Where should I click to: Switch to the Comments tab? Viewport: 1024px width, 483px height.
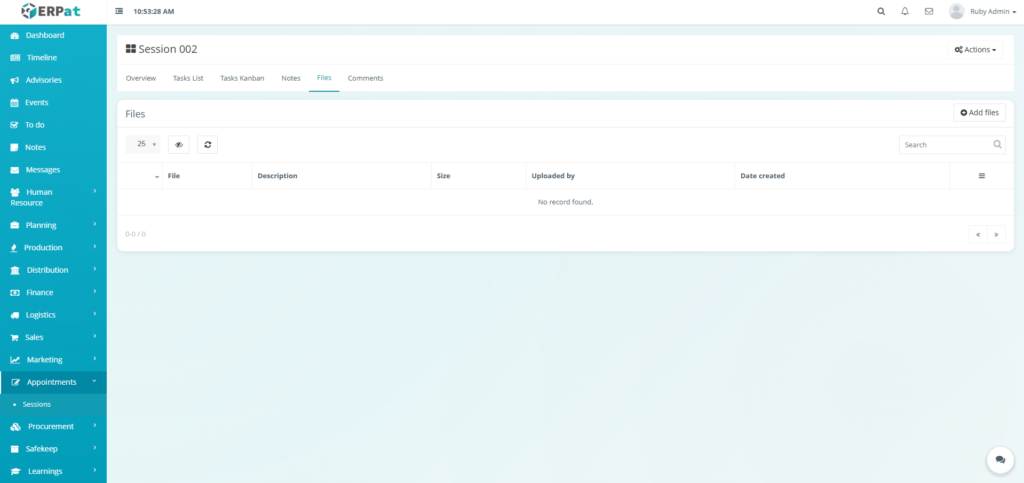[365, 78]
